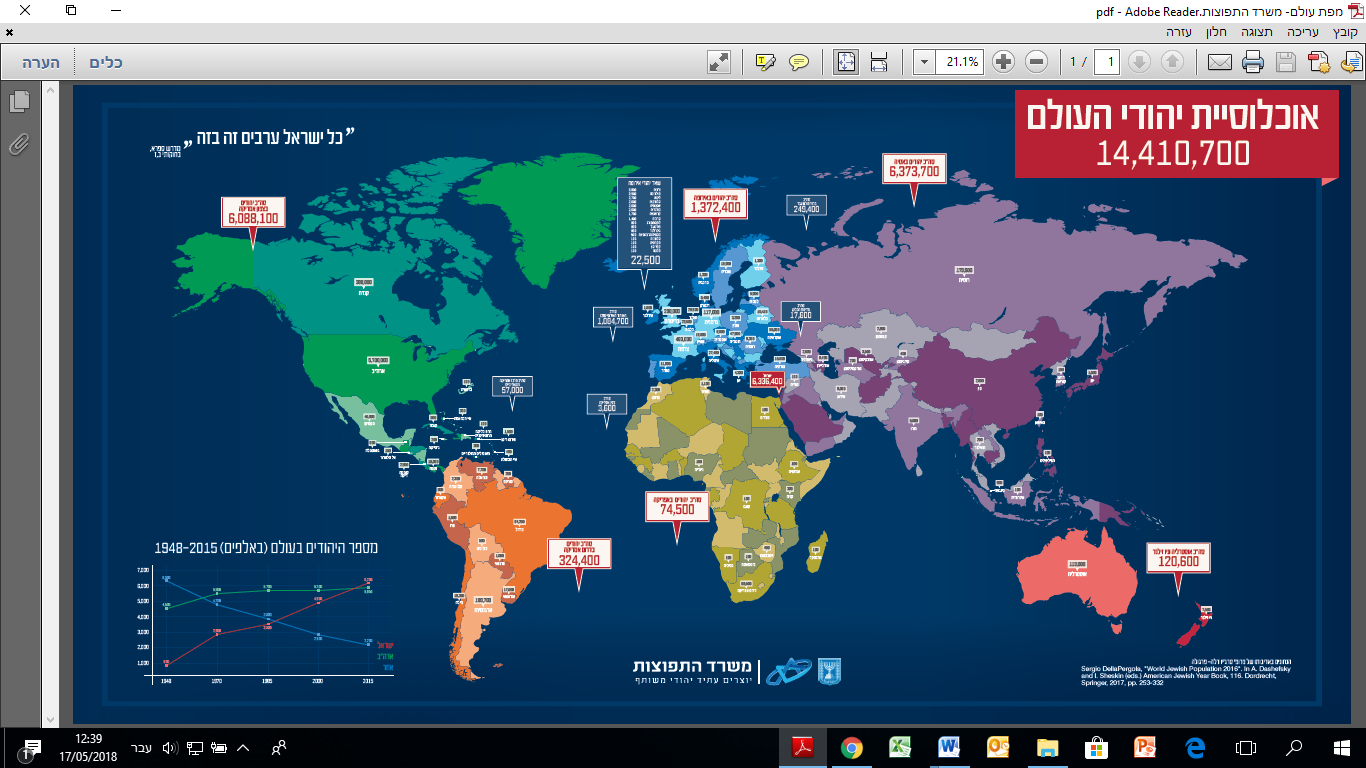Click the page number input field

coord(1107,62)
